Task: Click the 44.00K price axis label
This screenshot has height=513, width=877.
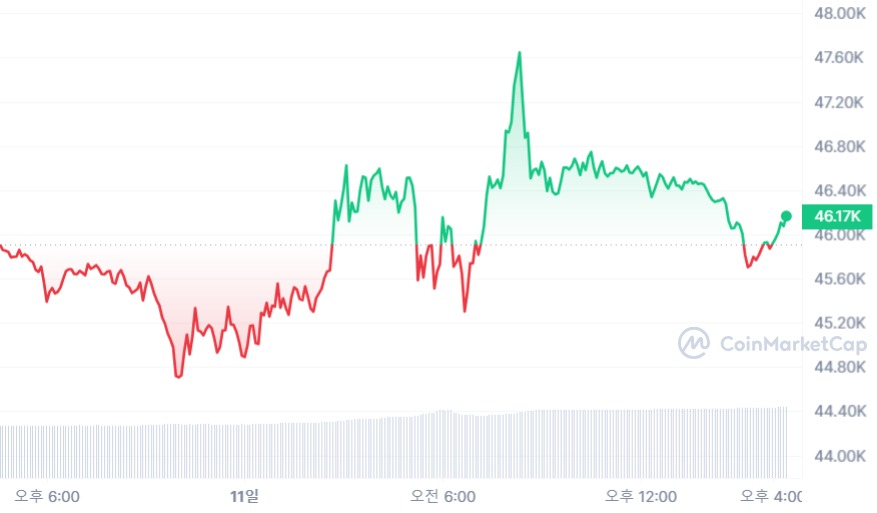Action: point(840,456)
